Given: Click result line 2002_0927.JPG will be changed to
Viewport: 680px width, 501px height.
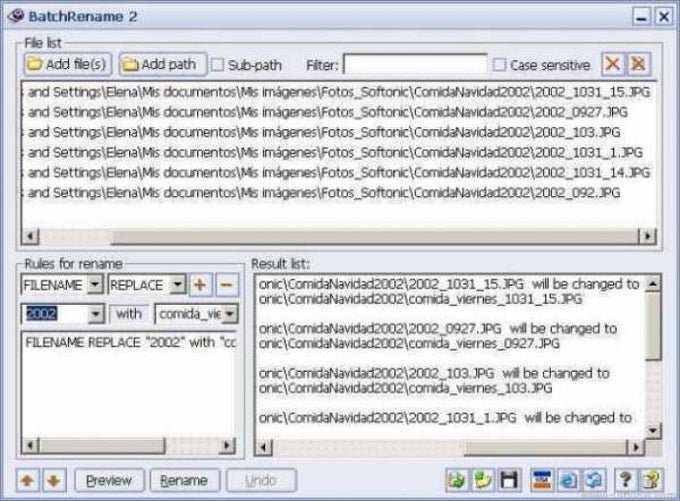Looking at the screenshot, I should click(x=438, y=328).
